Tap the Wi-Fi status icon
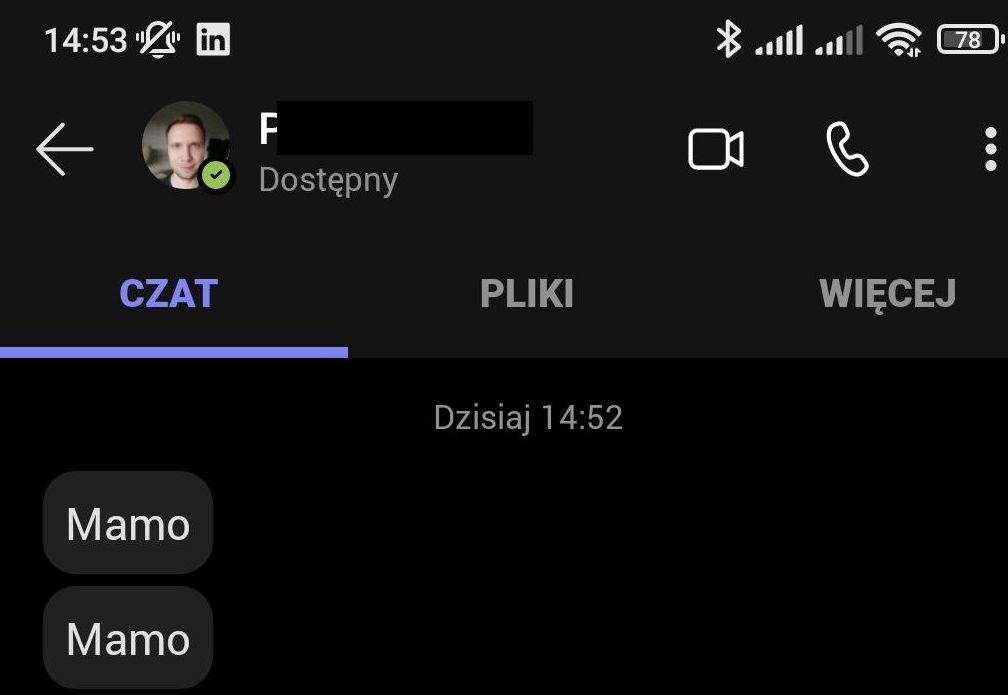The image size is (1008, 695). coord(899,40)
